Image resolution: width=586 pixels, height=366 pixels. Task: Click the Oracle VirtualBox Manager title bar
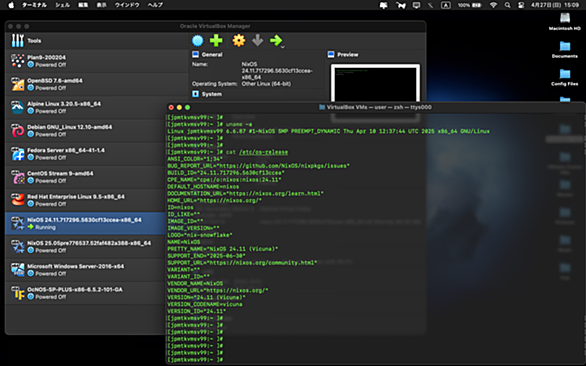(x=215, y=26)
